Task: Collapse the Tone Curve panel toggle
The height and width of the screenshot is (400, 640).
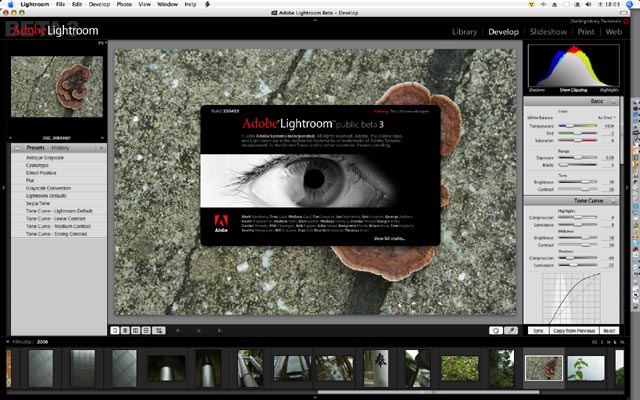Action: [x=613, y=200]
